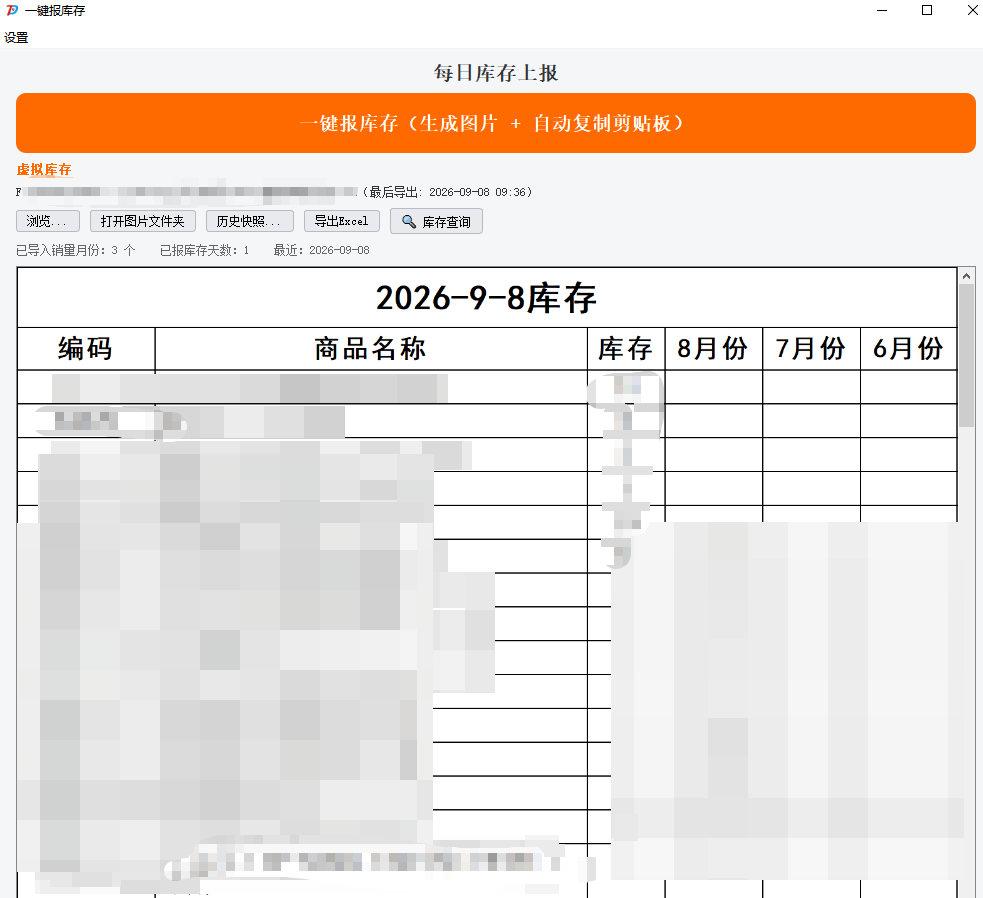
Task: Open 历史快照 history snapshots
Action: [x=250, y=221]
